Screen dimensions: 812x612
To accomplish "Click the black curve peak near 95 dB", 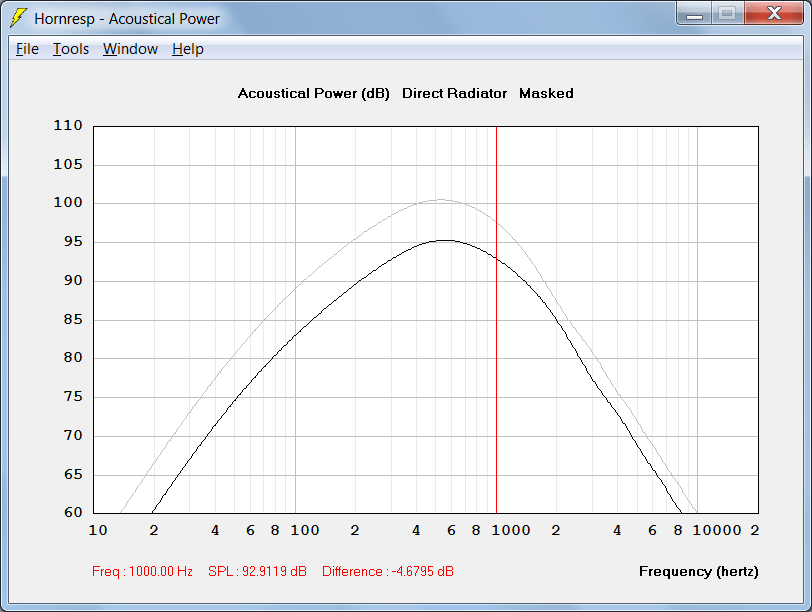I will (x=445, y=240).
